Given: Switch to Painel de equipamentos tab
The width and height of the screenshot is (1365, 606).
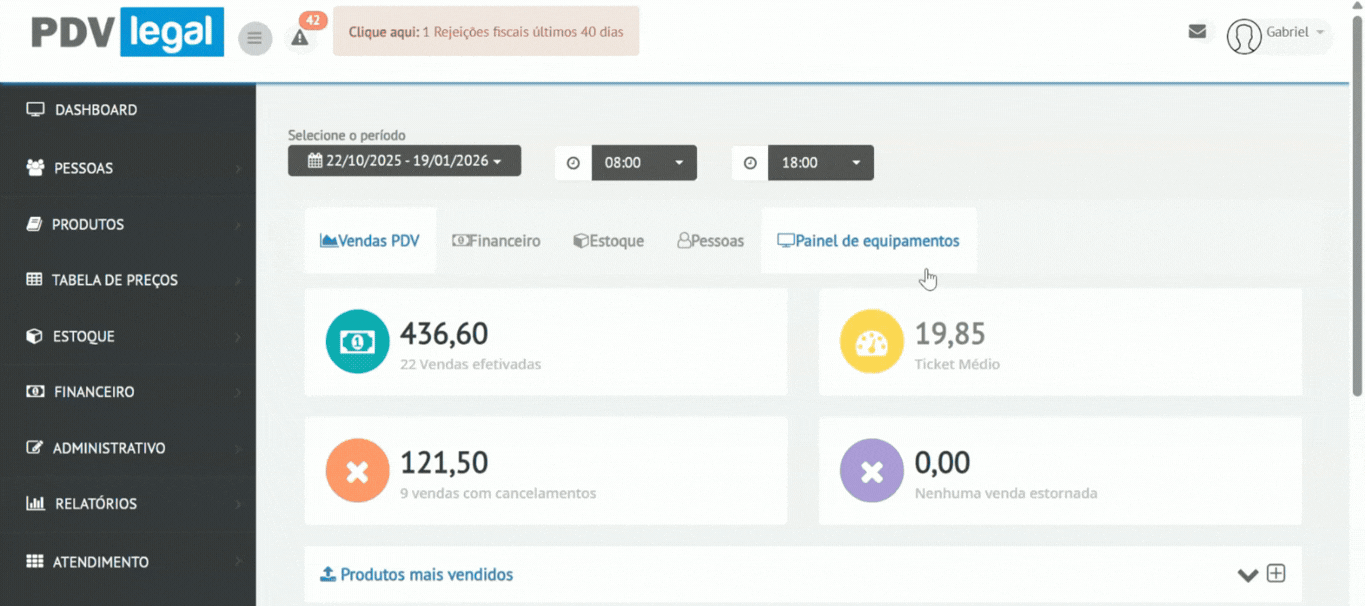Looking at the screenshot, I should pos(868,241).
